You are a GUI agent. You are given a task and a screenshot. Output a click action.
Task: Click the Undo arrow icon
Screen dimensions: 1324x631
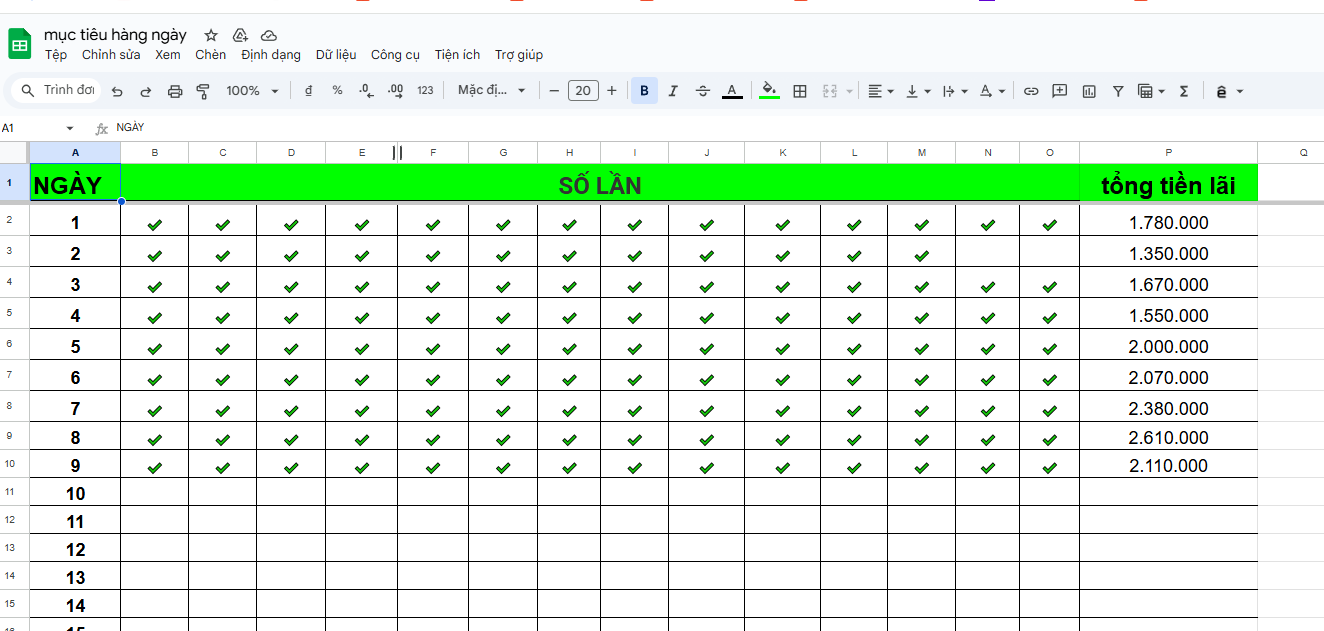(117, 91)
